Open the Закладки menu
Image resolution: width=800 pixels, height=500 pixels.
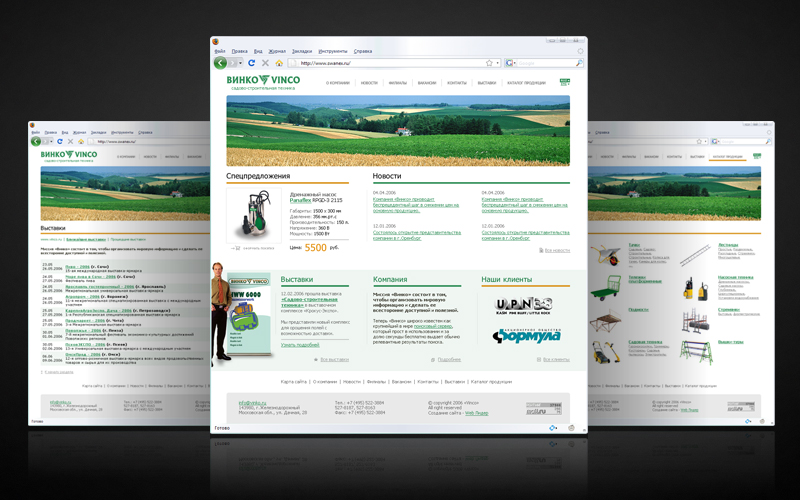click(x=301, y=51)
